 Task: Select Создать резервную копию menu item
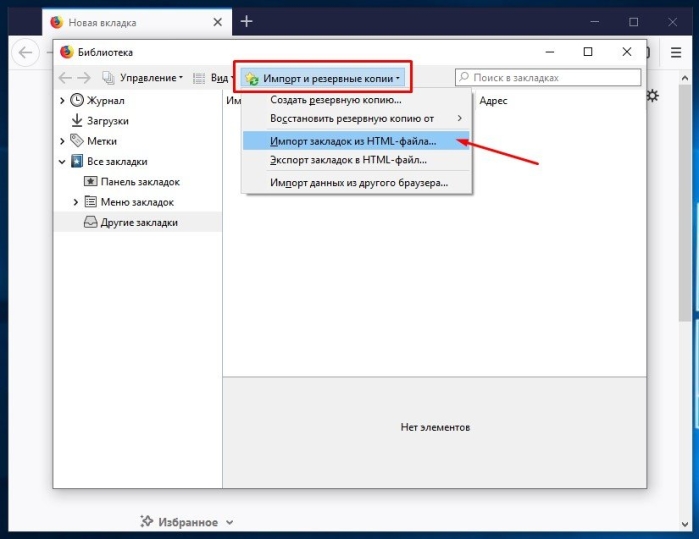click(356, 100)
